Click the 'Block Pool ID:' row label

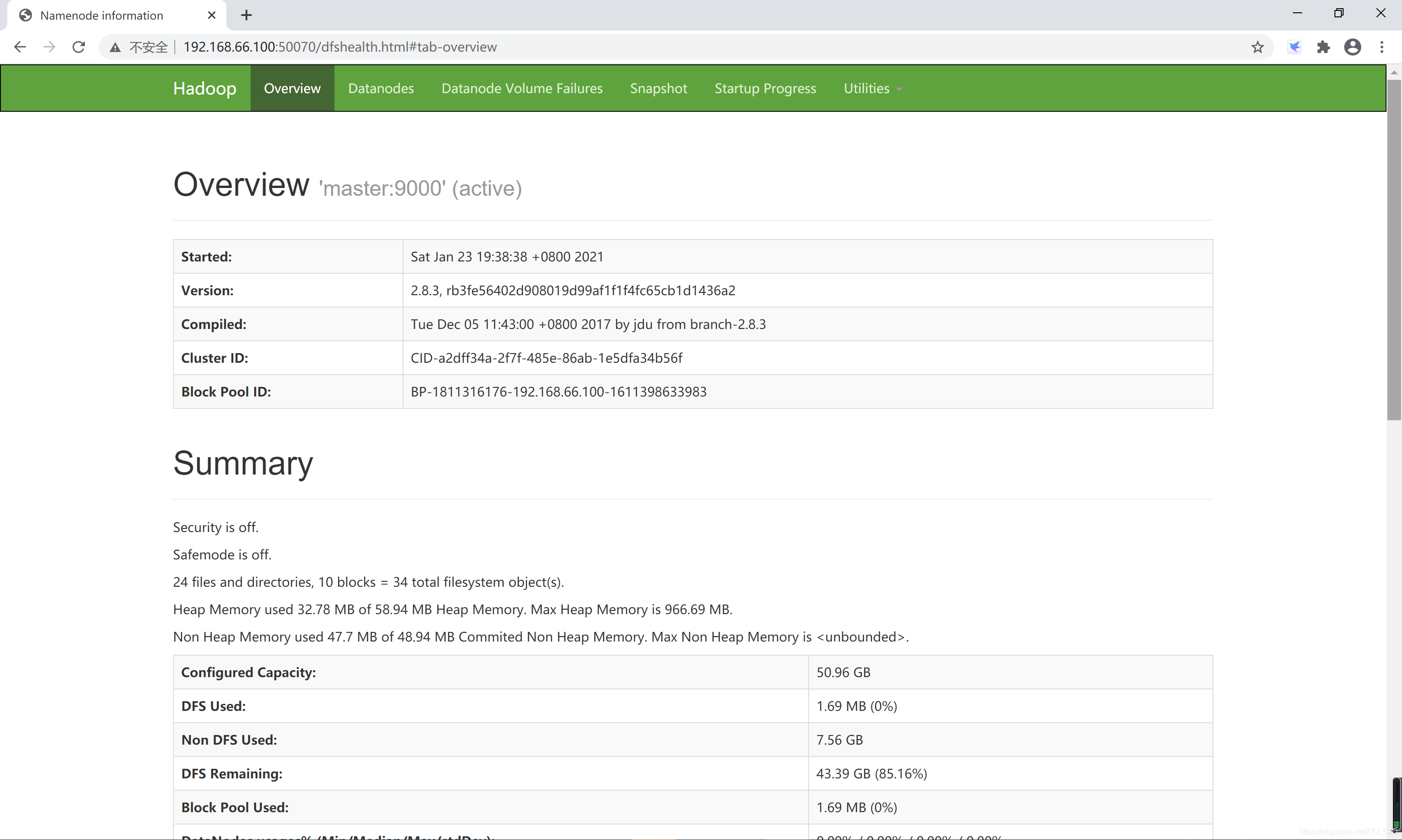pos(226,391)
